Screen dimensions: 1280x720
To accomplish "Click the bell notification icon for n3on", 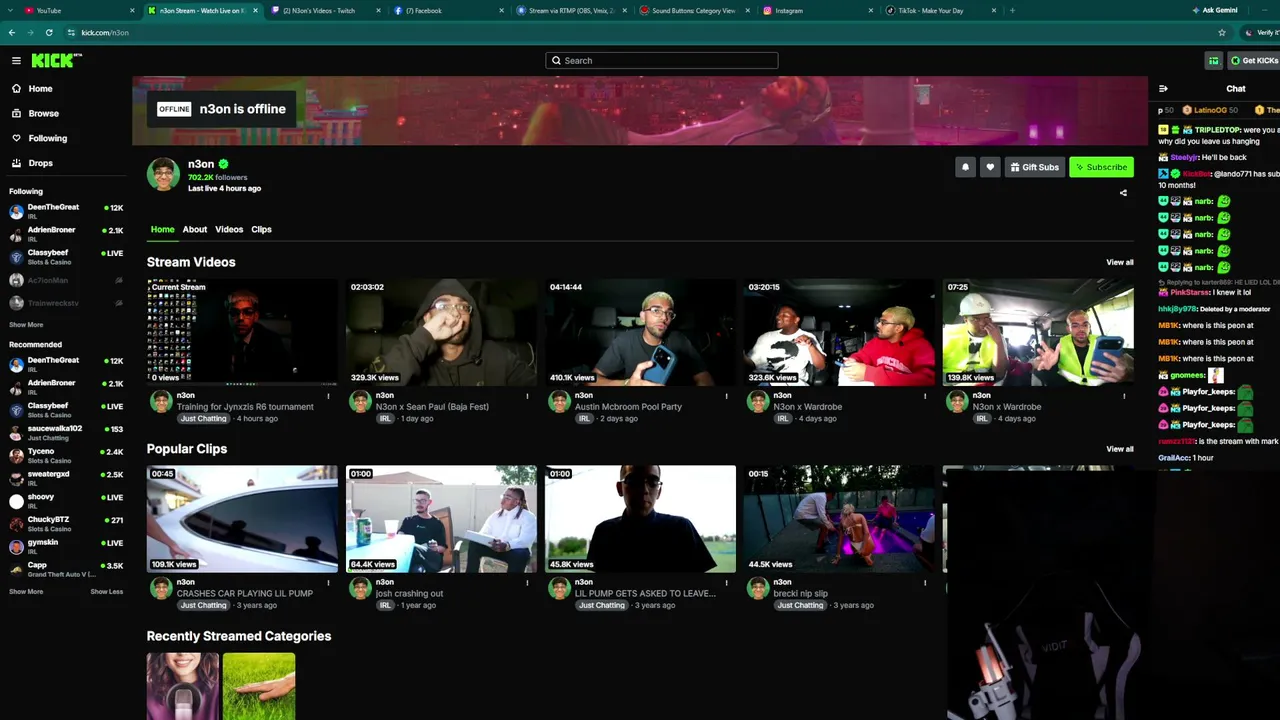I will click(x=965, y=167).
